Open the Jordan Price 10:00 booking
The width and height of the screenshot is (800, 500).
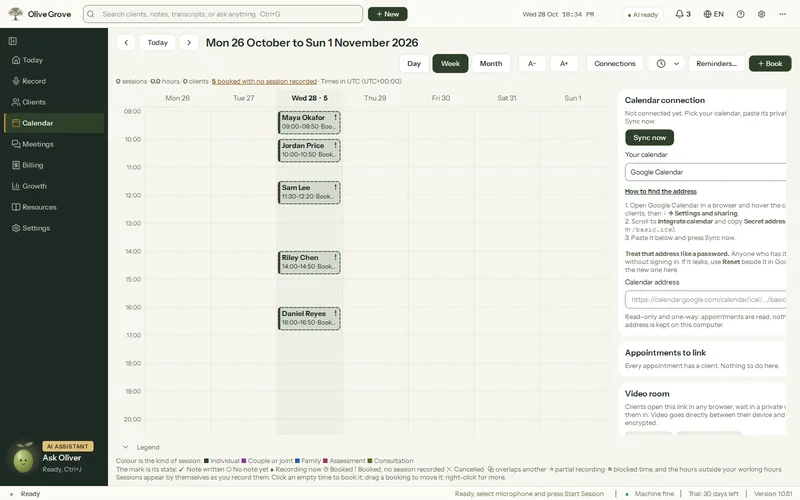(x=309, y=151)
